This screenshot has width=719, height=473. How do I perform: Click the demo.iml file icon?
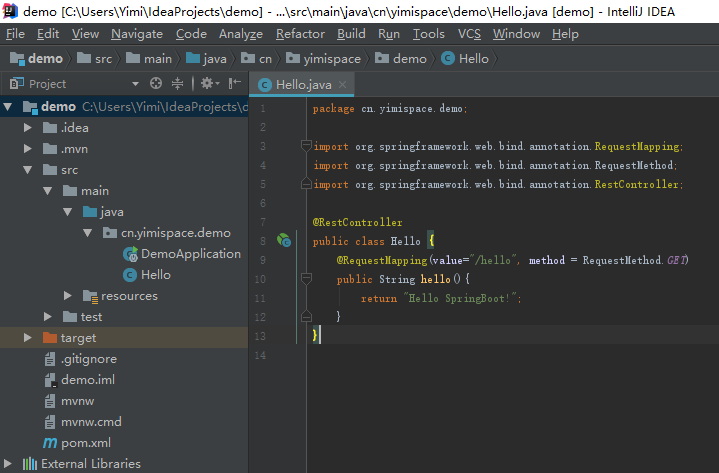50,380
